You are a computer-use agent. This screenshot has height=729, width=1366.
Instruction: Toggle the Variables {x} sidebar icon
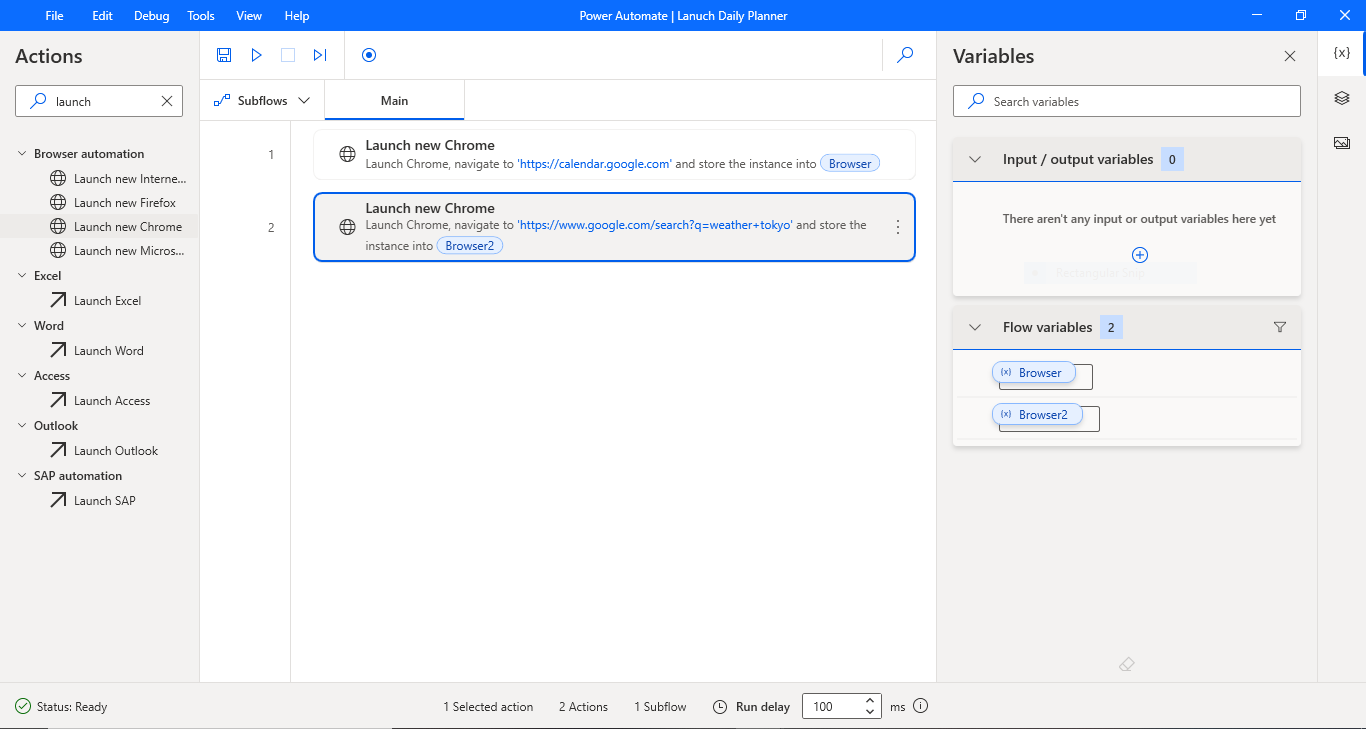pos(1342,53)
